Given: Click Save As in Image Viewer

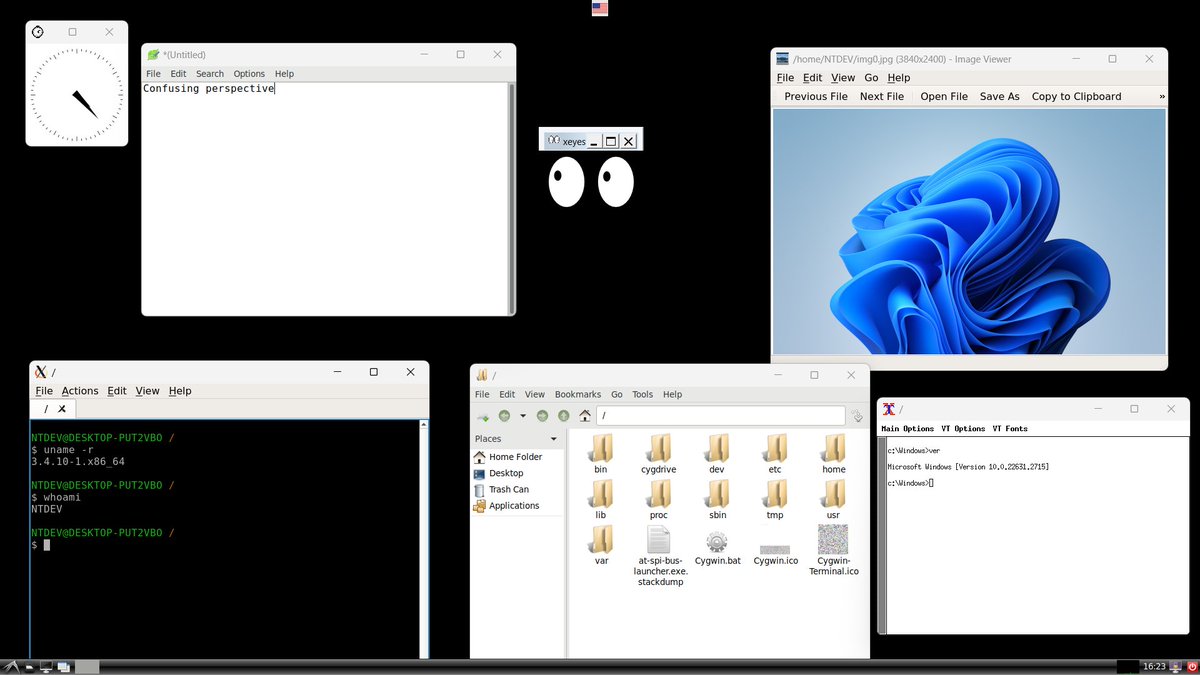Looking at the screenshot, I should coord(1000,97).
